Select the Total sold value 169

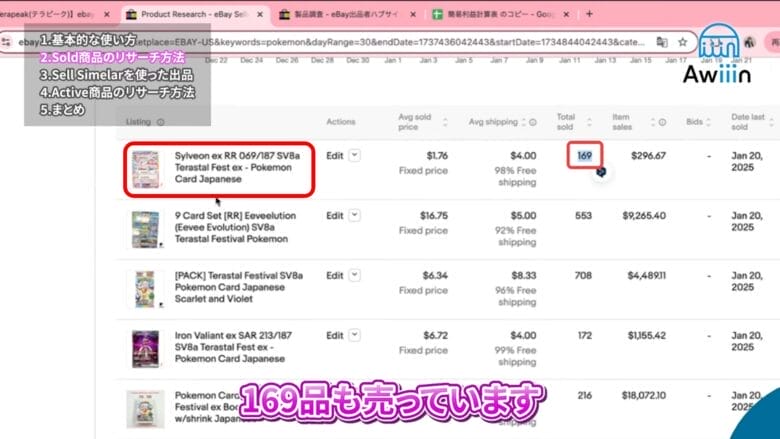(585, 156)
